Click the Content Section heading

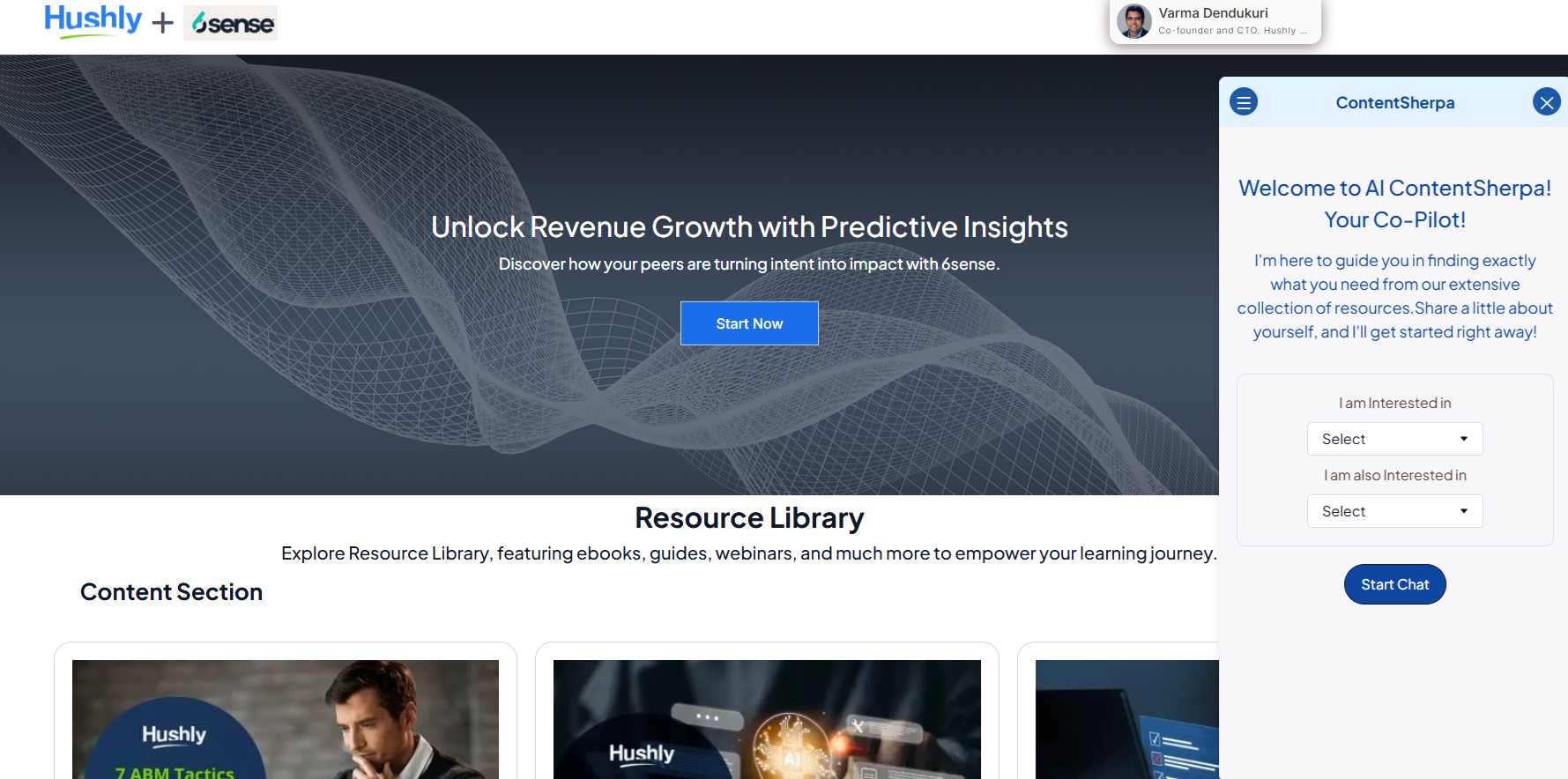[172, 592]
